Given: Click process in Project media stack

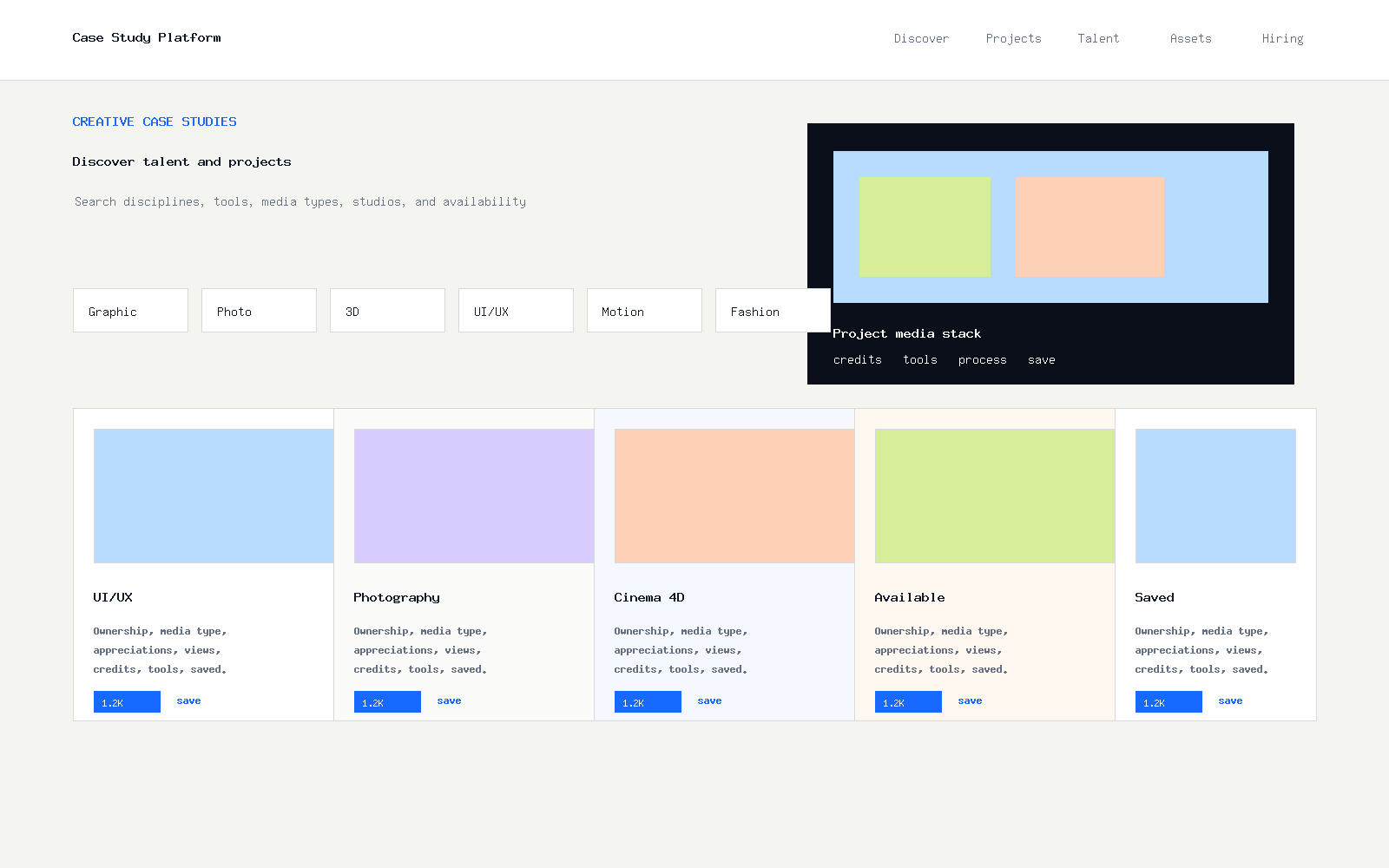Looking at the screenshot, I should 983,359.
